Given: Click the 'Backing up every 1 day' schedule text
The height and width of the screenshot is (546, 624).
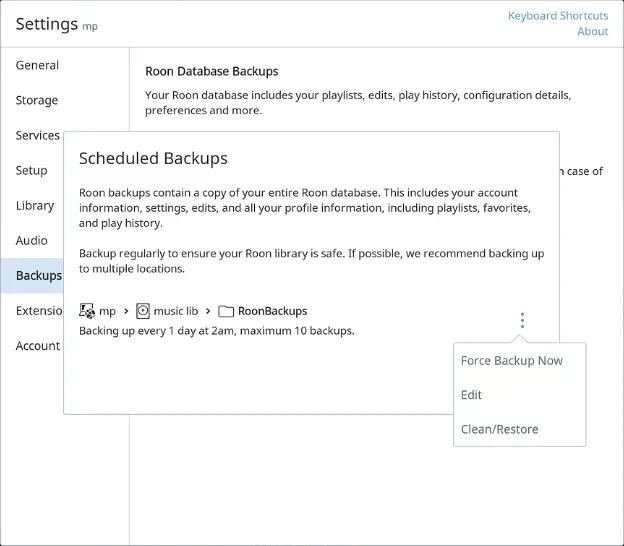Looking at the screenshot, I should [216, 331].
